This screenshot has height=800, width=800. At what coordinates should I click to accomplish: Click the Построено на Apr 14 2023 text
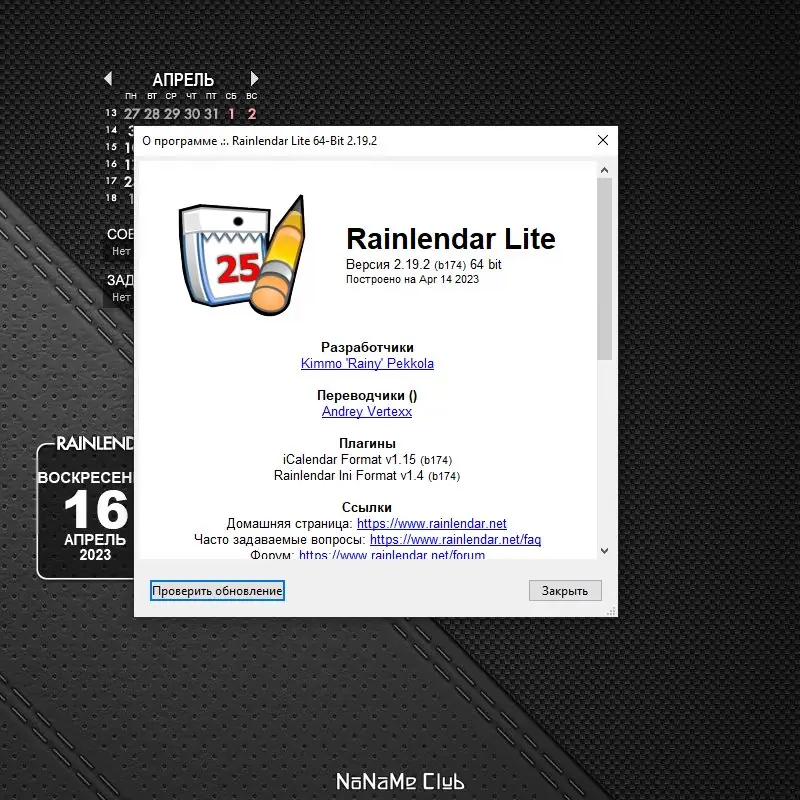412,279
